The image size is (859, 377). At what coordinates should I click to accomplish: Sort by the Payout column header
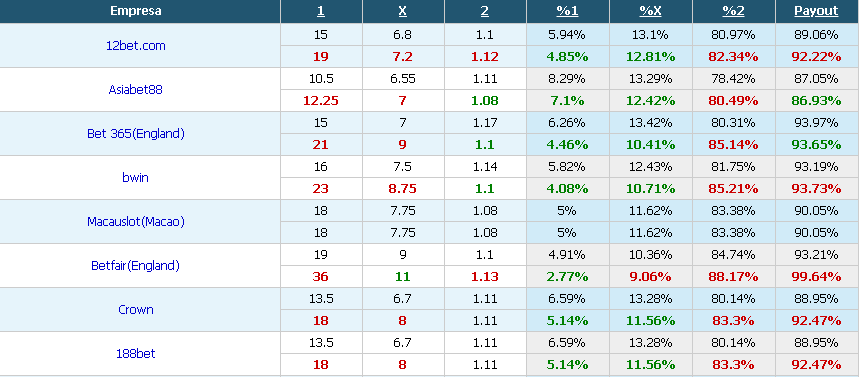(x=816, y=11)
